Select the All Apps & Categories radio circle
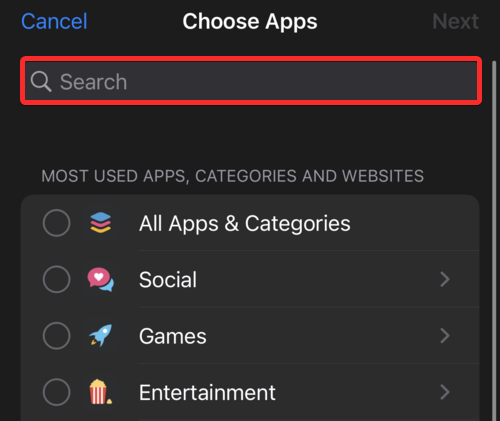Image resolution: width=500 pixels, height=421 pixels. (x=56, y=223)
